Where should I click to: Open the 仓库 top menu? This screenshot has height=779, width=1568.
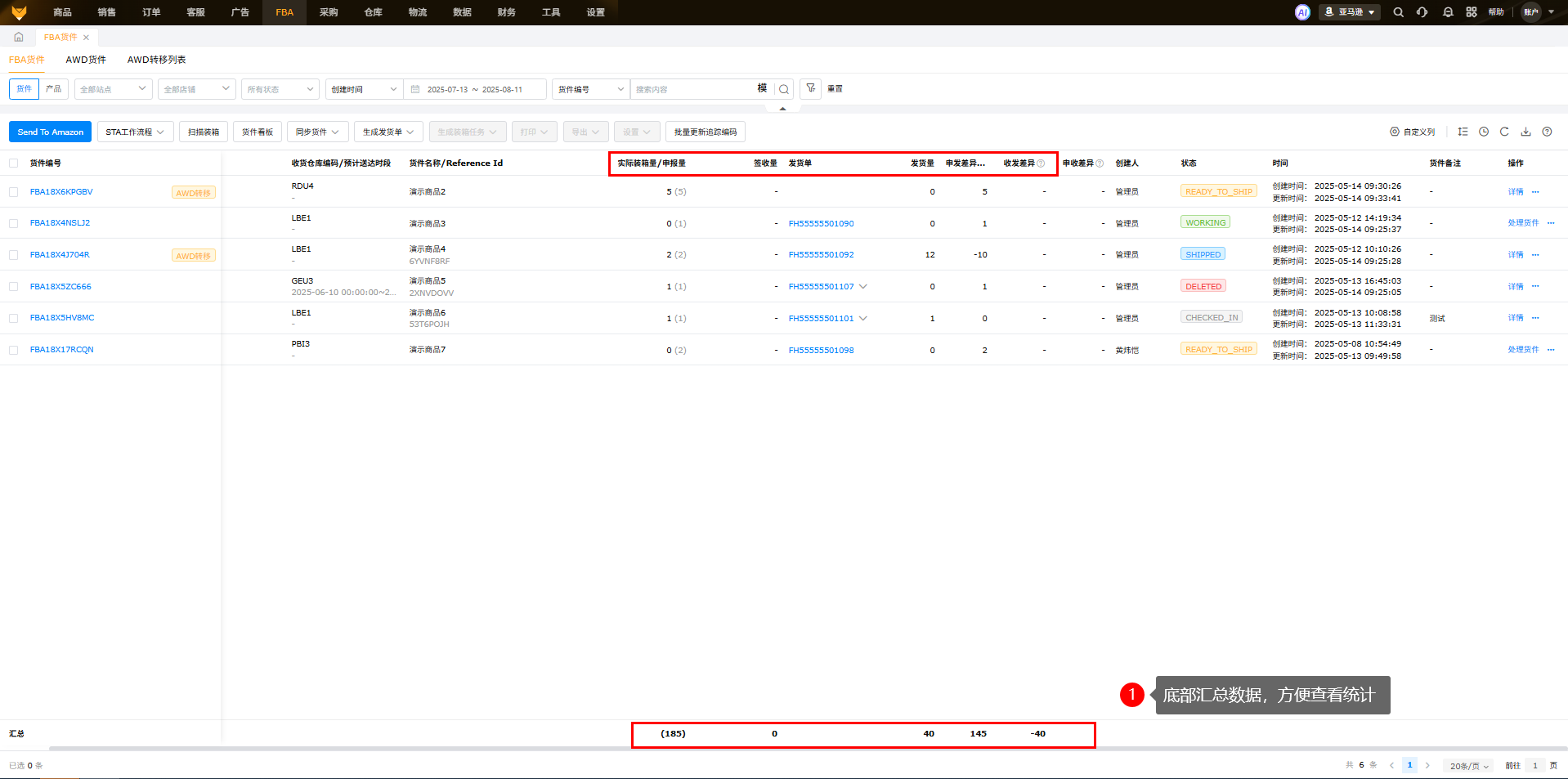pyautogui.click(x=373, y=12)
